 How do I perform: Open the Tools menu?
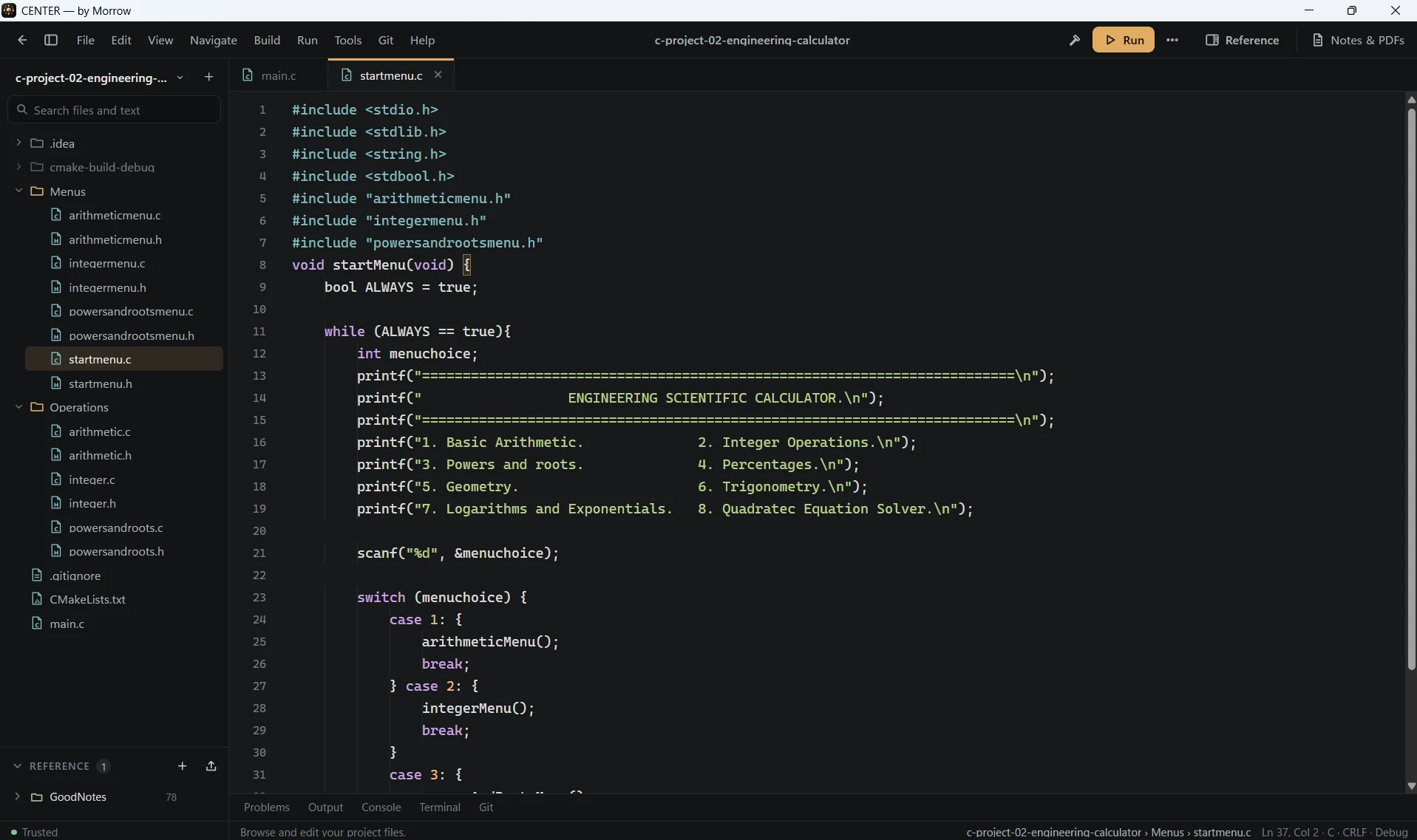pyautogui.click(x=348, y=40)
